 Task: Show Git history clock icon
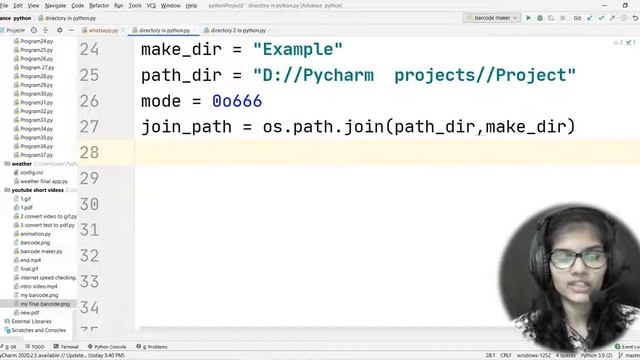624,18
